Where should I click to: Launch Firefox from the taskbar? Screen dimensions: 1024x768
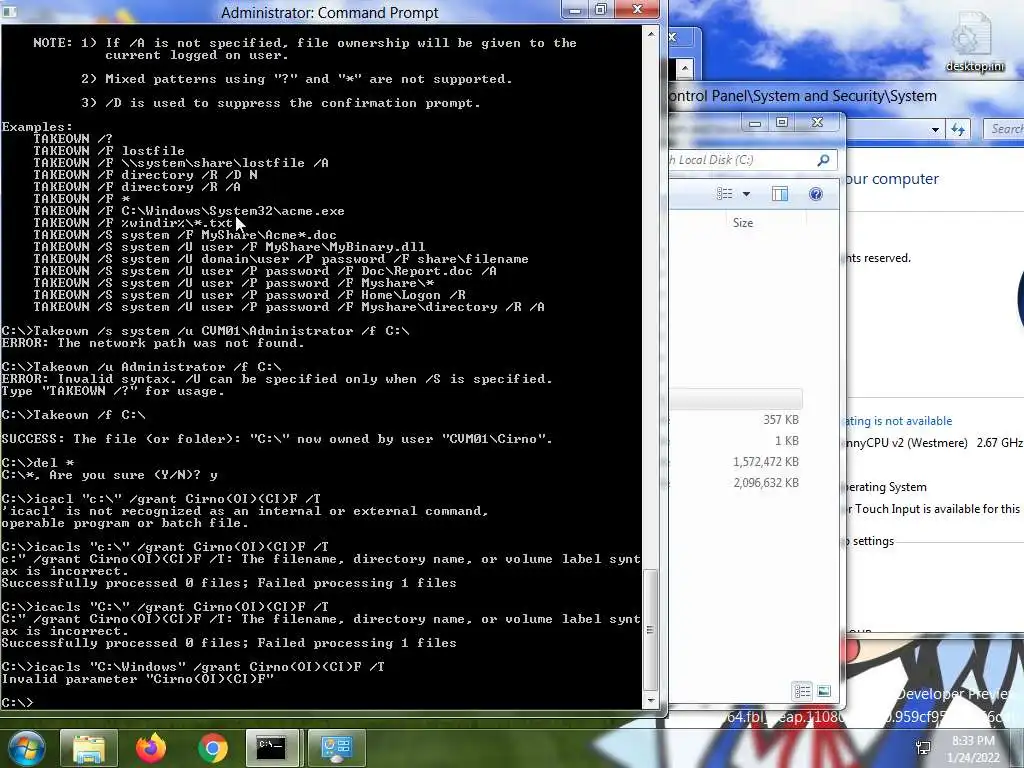pos(151,748)
